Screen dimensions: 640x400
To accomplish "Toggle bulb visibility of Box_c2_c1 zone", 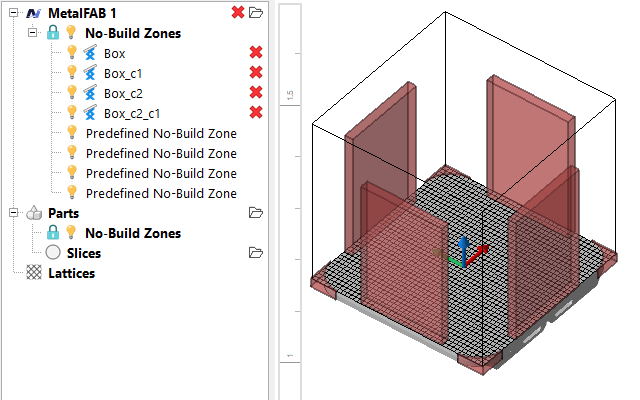I will (72, 112).
